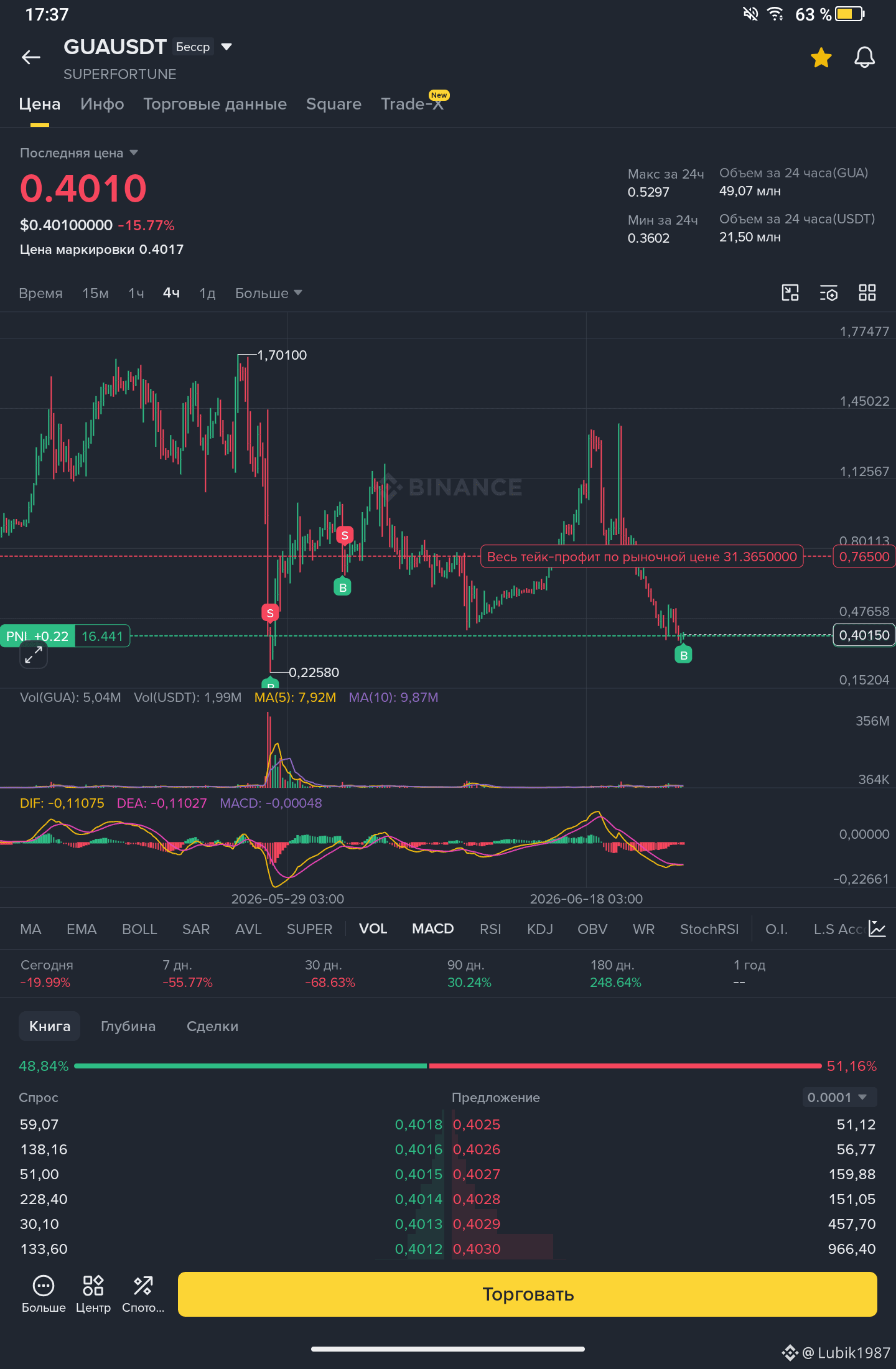Open the Больше menu icon
The width and height of the screenshot is (896, 1369).
[44, 1294]
